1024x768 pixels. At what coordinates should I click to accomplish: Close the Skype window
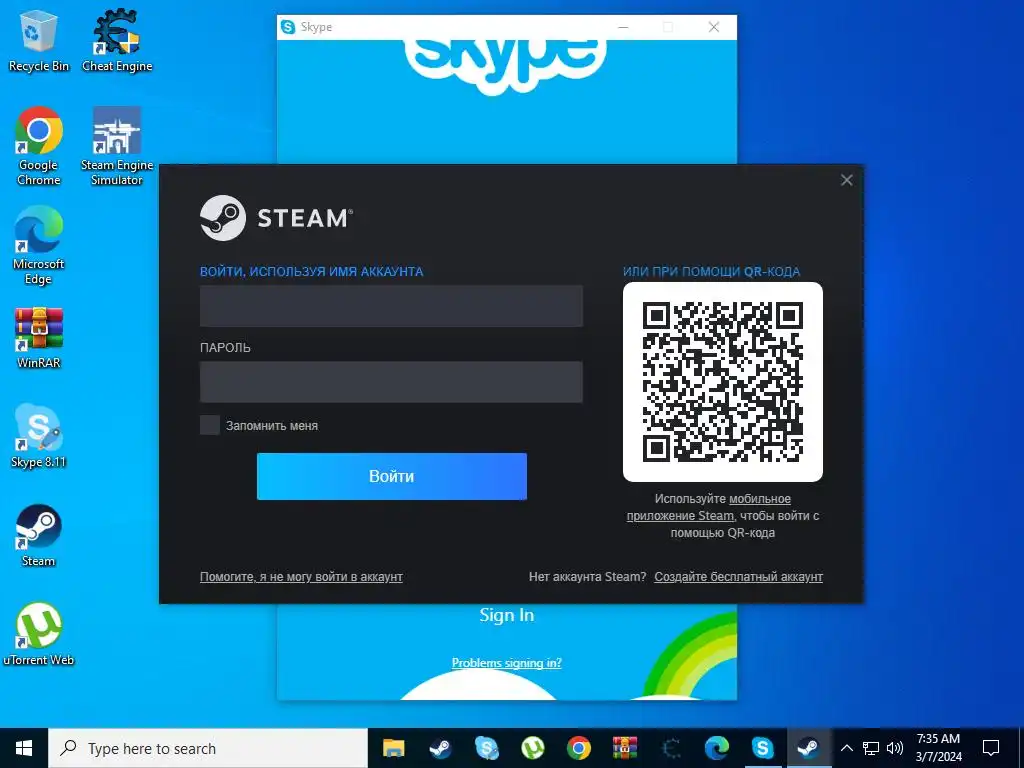coord(714,27)
